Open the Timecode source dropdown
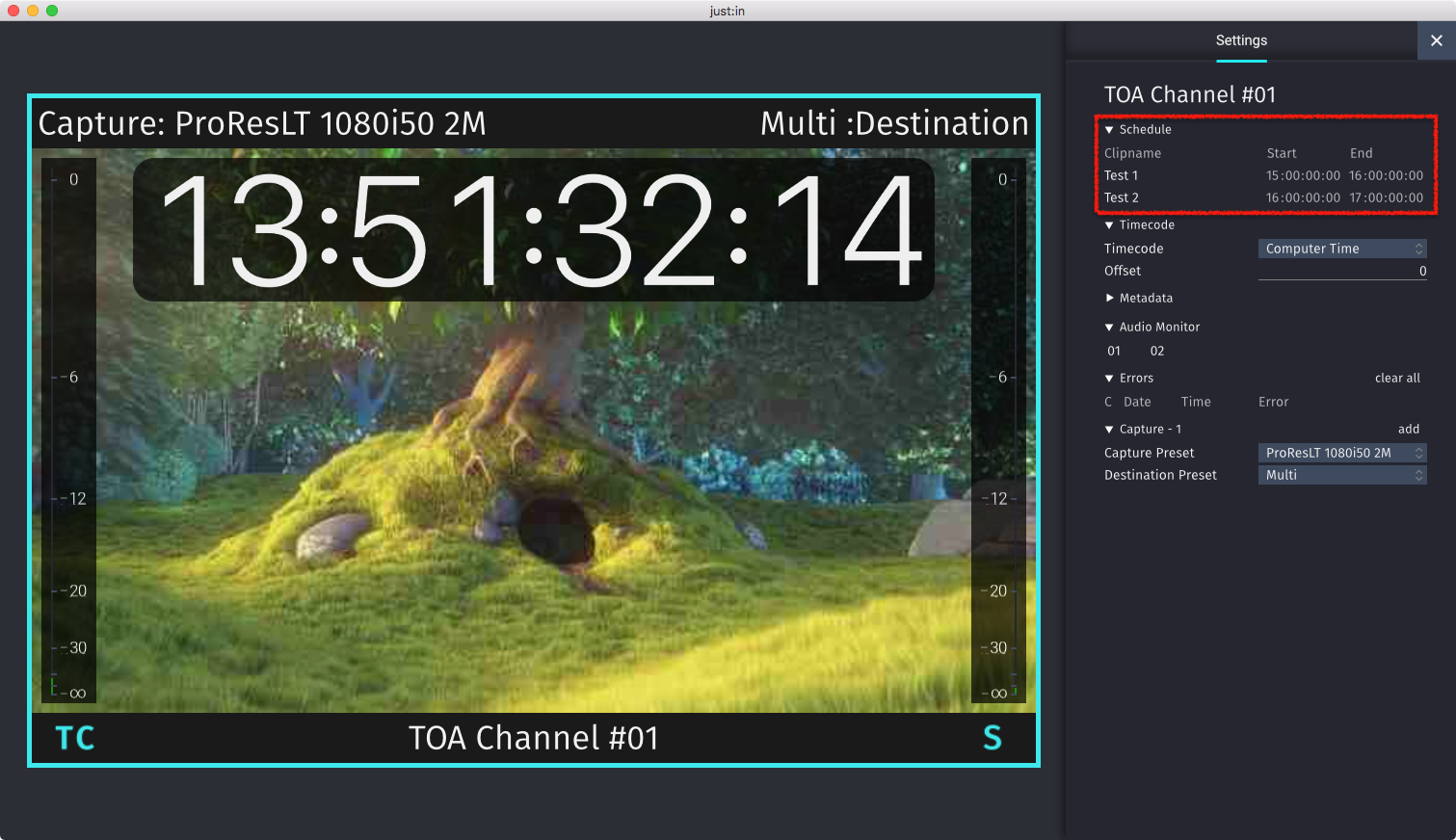 (x=1342, y=249)
